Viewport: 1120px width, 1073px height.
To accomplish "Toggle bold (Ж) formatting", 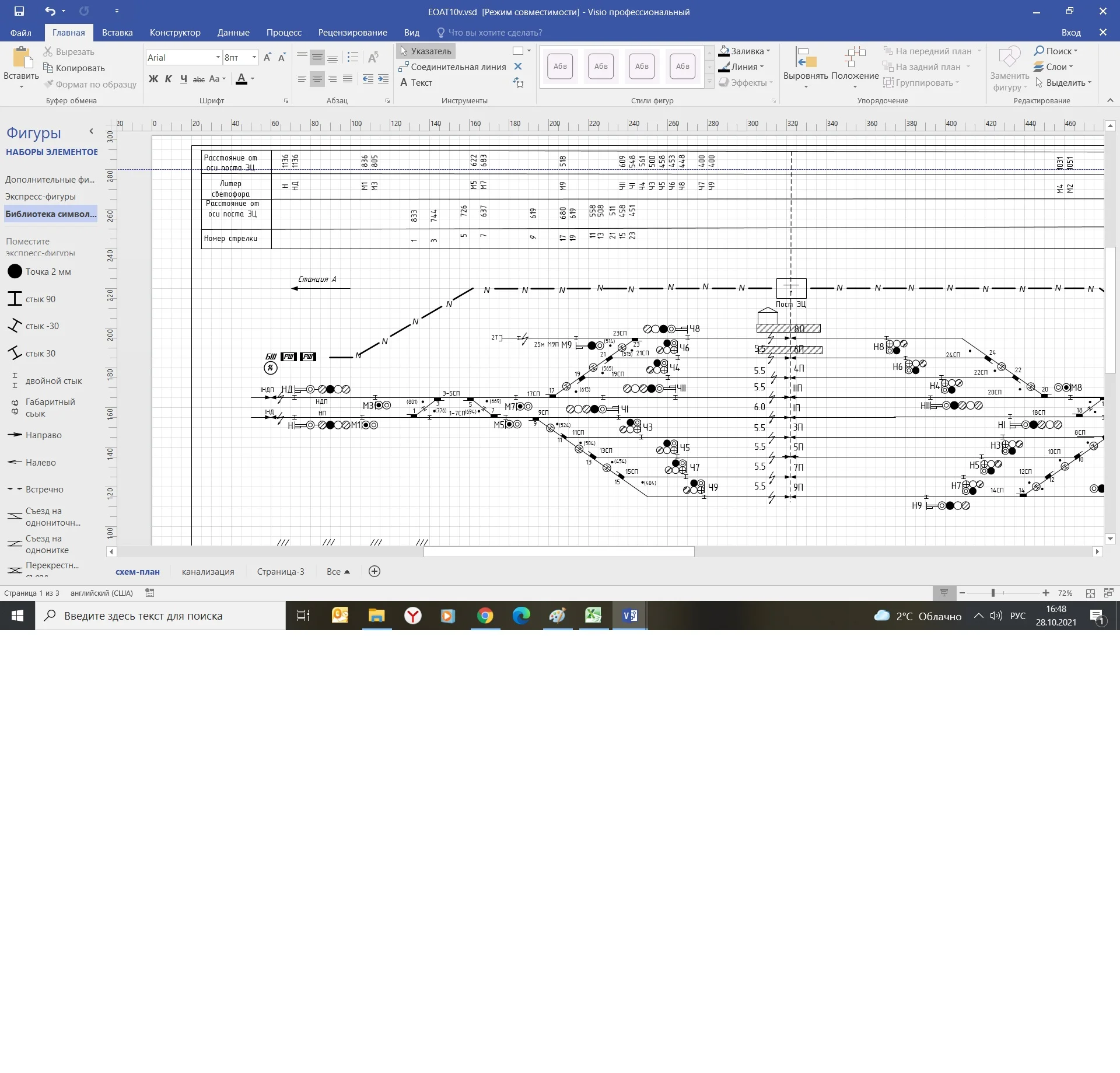I will (x=153, y=79).
